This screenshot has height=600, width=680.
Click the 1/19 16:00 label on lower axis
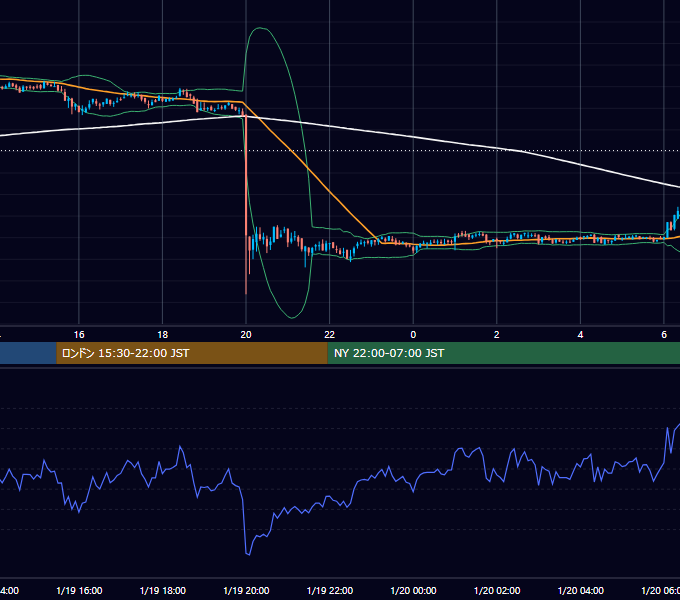pyautogui.click(x=79, y=590)
